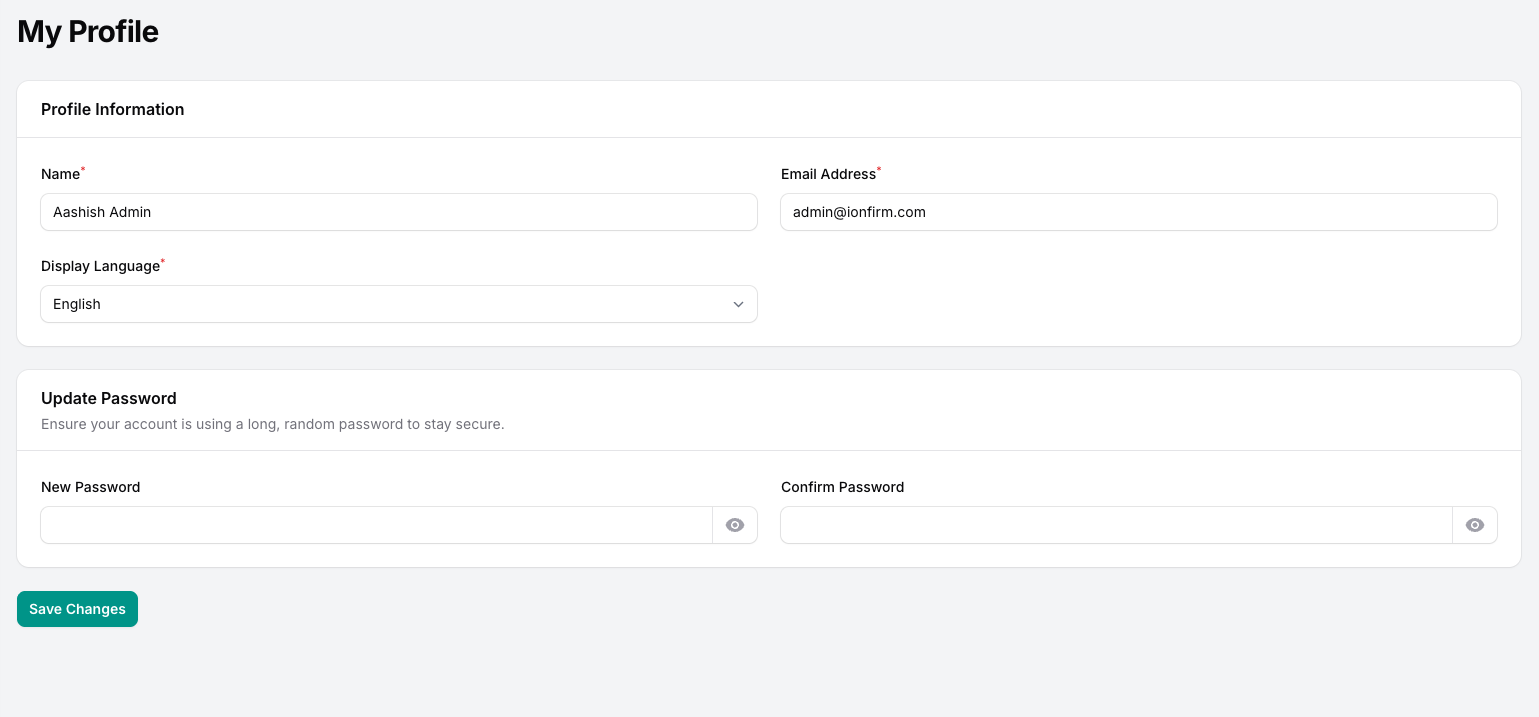This screenshot has width=1539, height=717.
Task: Select the Confirm Password text box
Action: [x=1116, y=525]
